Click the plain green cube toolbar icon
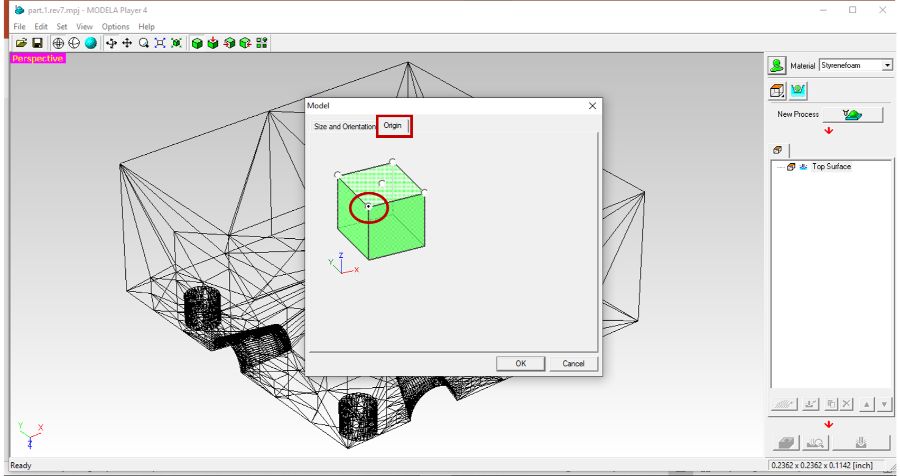Screen dimensions: 900x476 197,43
